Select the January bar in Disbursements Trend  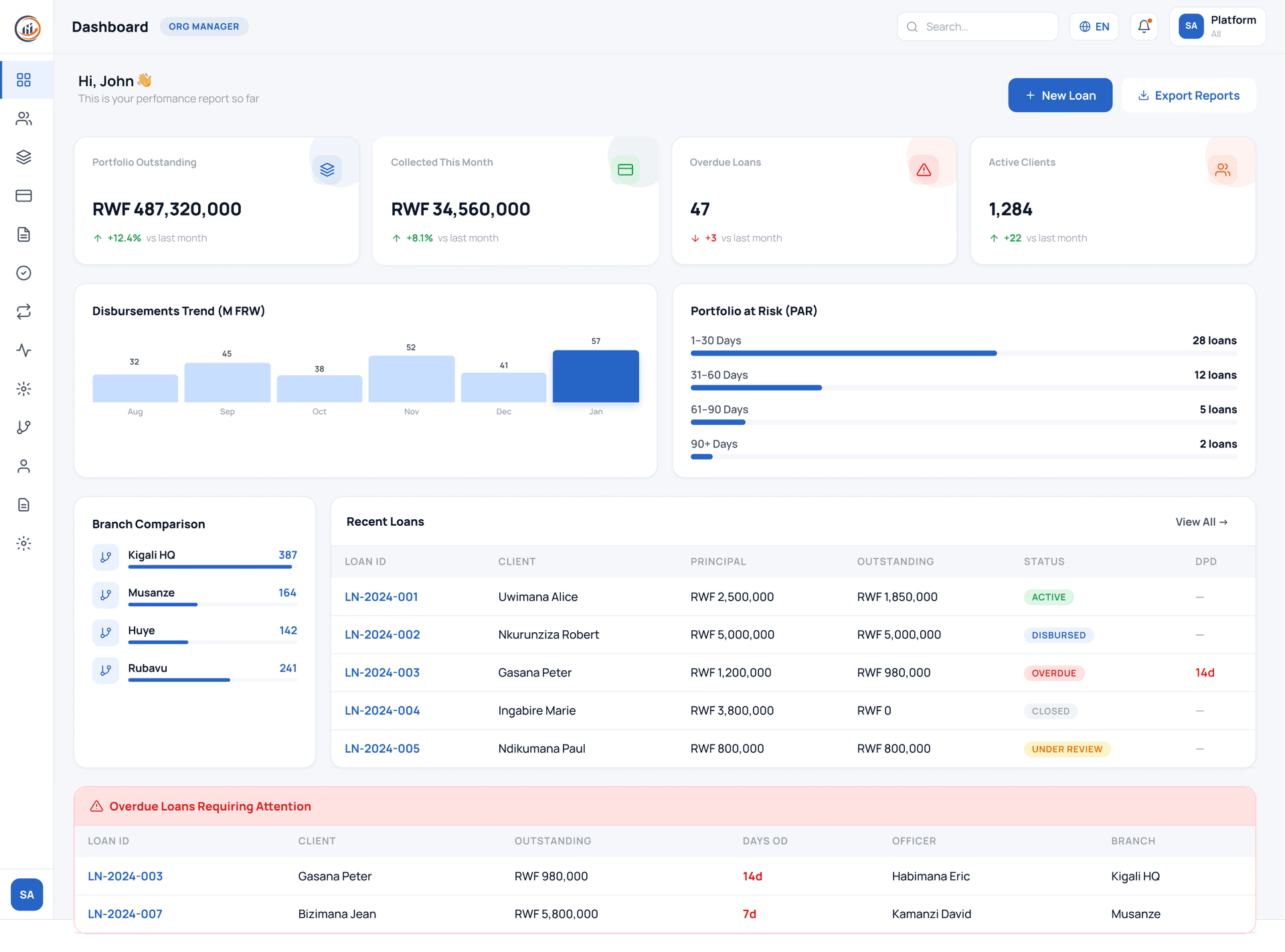point(595,376)
